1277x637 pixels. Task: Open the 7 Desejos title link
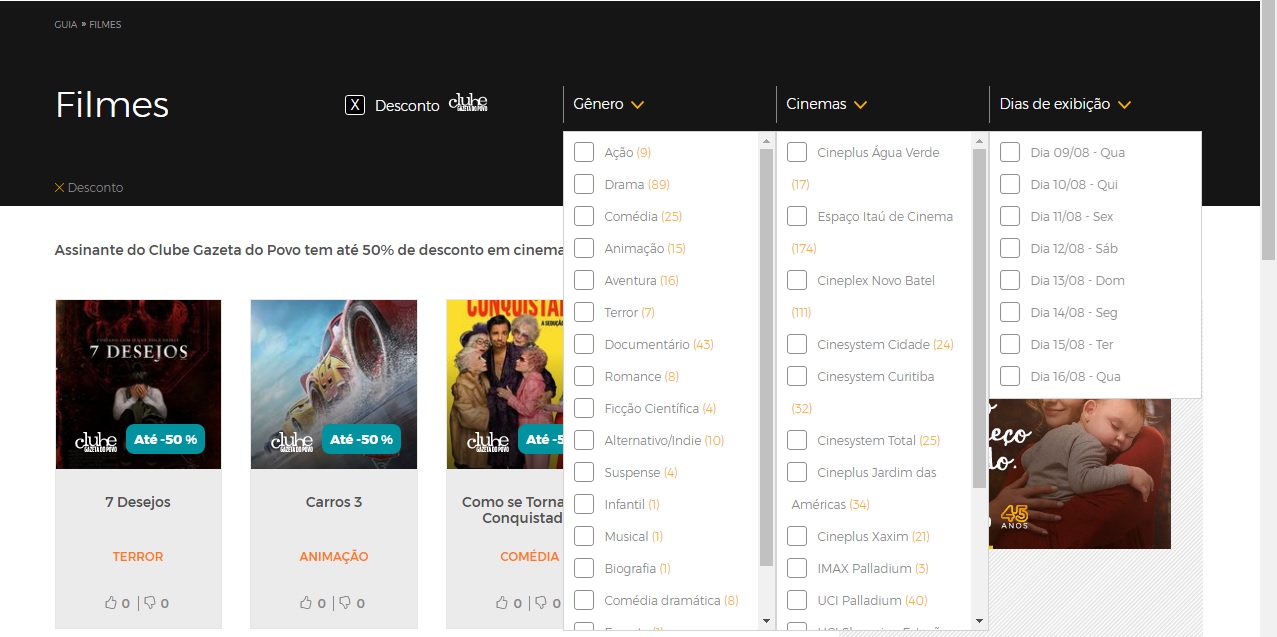tap(138, 502)
